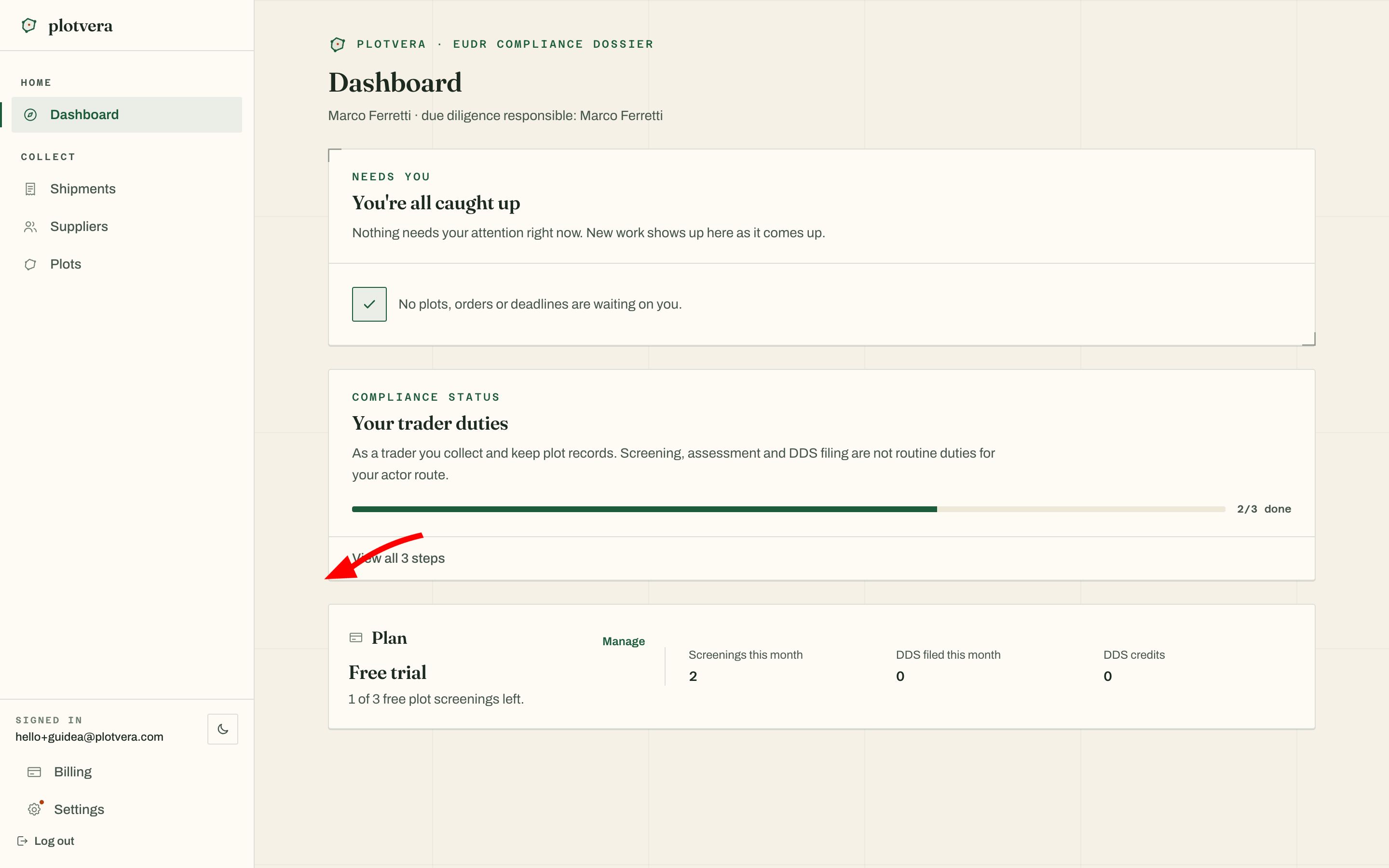Click the DDS credits label

pos(1134,655)
